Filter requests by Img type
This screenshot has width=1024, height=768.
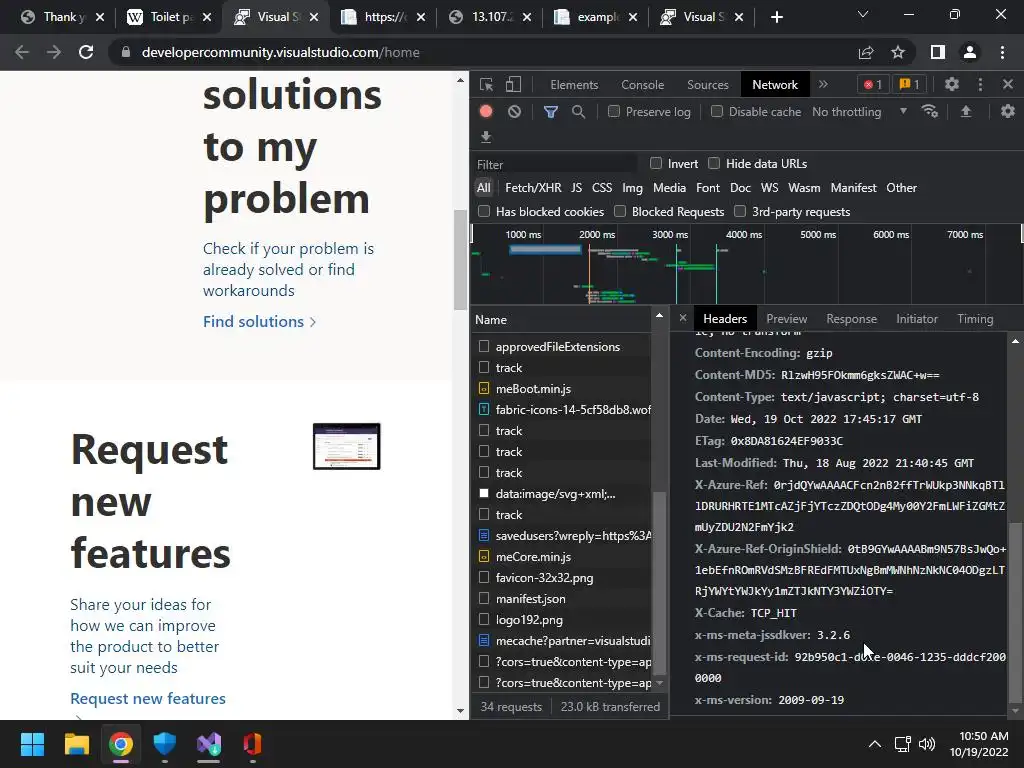[632, 187]
